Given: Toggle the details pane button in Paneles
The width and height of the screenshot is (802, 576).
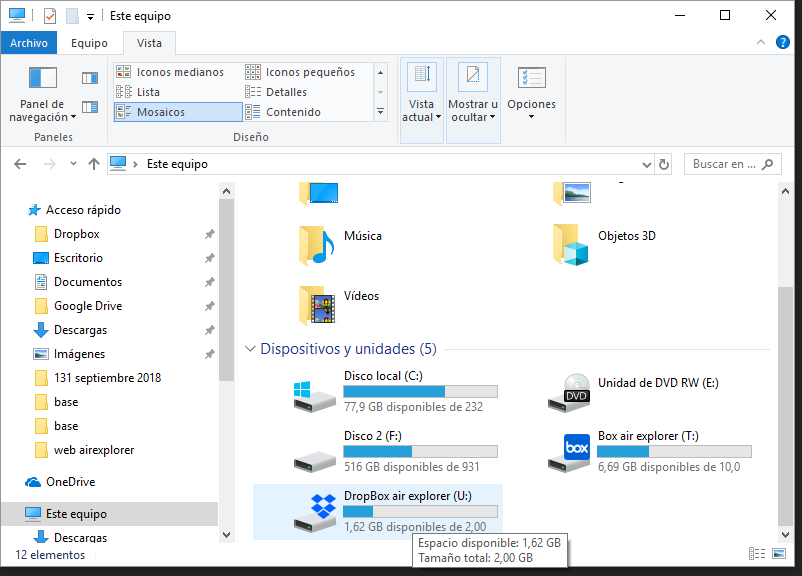Looking at the screenshot, I should pyautogui.click(x=90, y=107).
